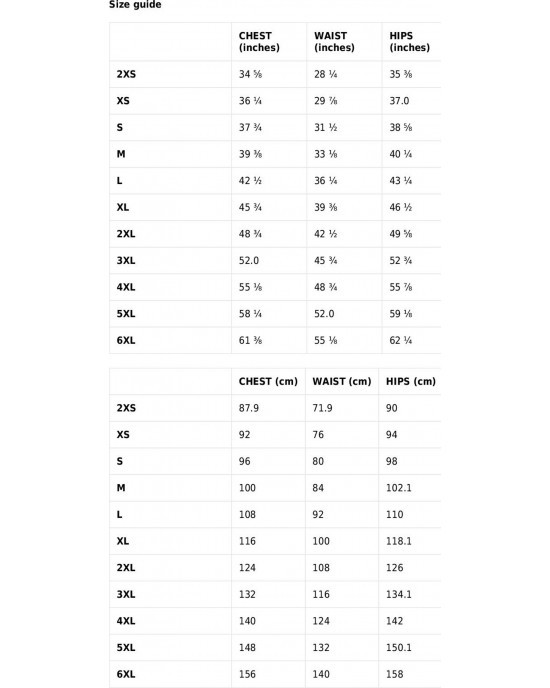Click the S waist value 31 ½

(325, 128)
